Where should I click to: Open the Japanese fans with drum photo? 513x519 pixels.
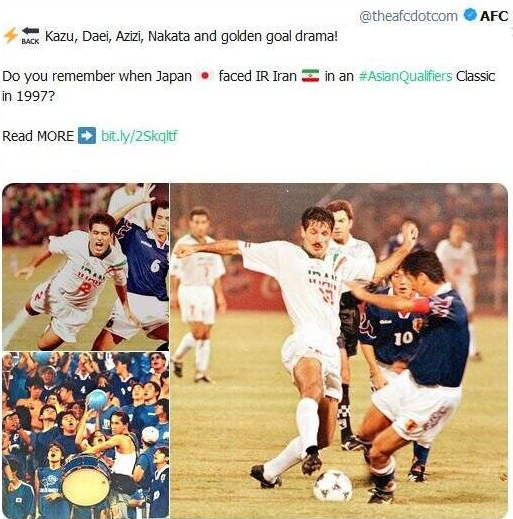(85, 435)
